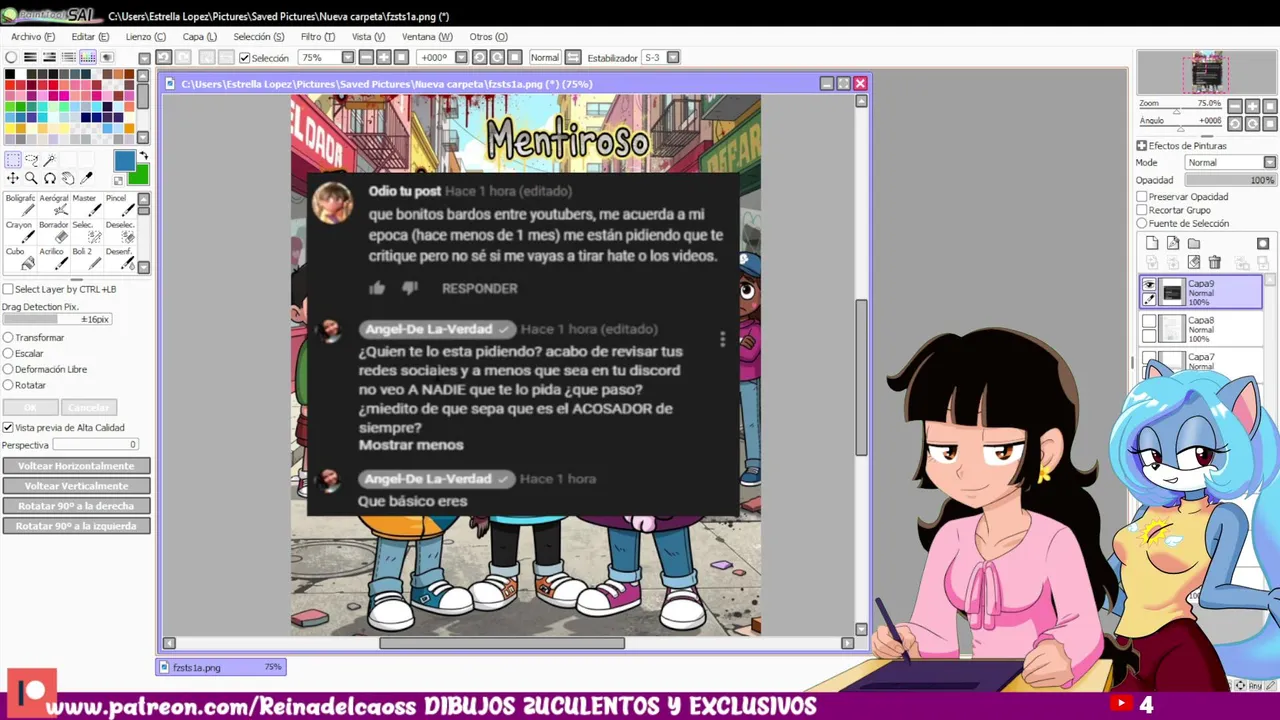Choose the Borrador eraser tool
1280x720 pixels.
pos(54,231)
